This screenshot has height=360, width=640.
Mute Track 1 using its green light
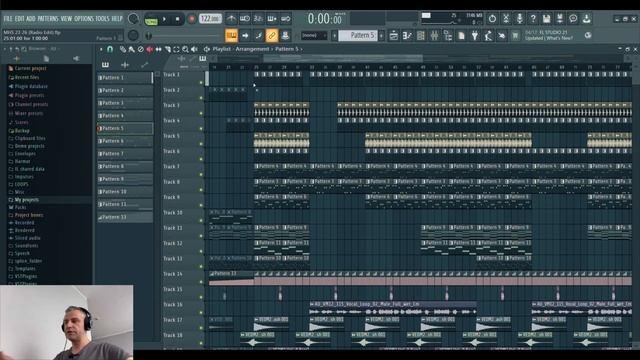(x=201, y=82)
